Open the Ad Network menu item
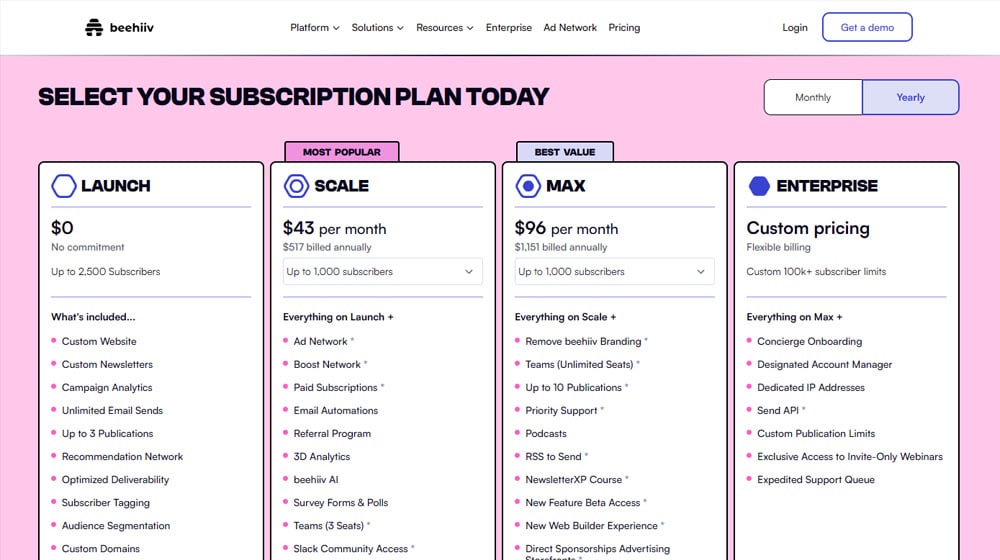Viewport: 1000px width, 560px height. (570, 27)
